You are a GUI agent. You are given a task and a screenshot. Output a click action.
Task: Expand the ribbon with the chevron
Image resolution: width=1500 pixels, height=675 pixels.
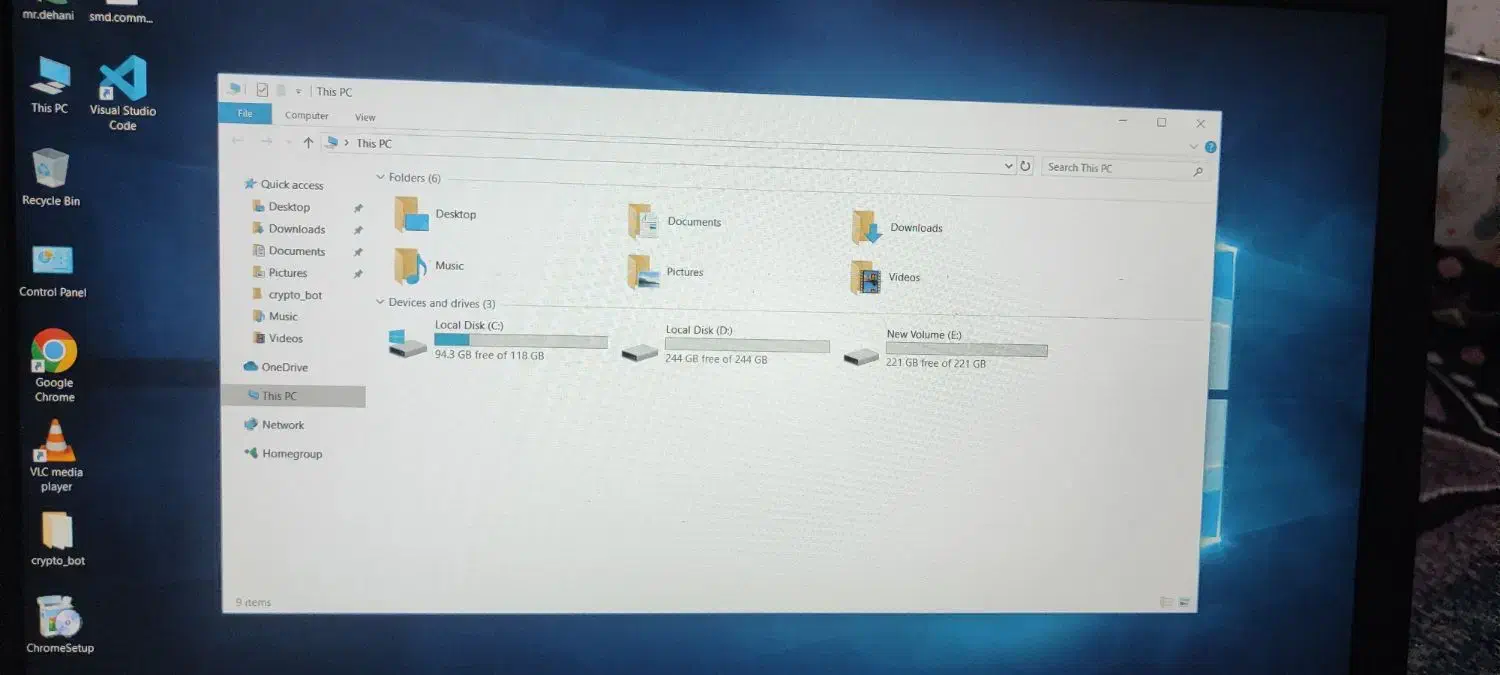click(x=1193, y=146)
